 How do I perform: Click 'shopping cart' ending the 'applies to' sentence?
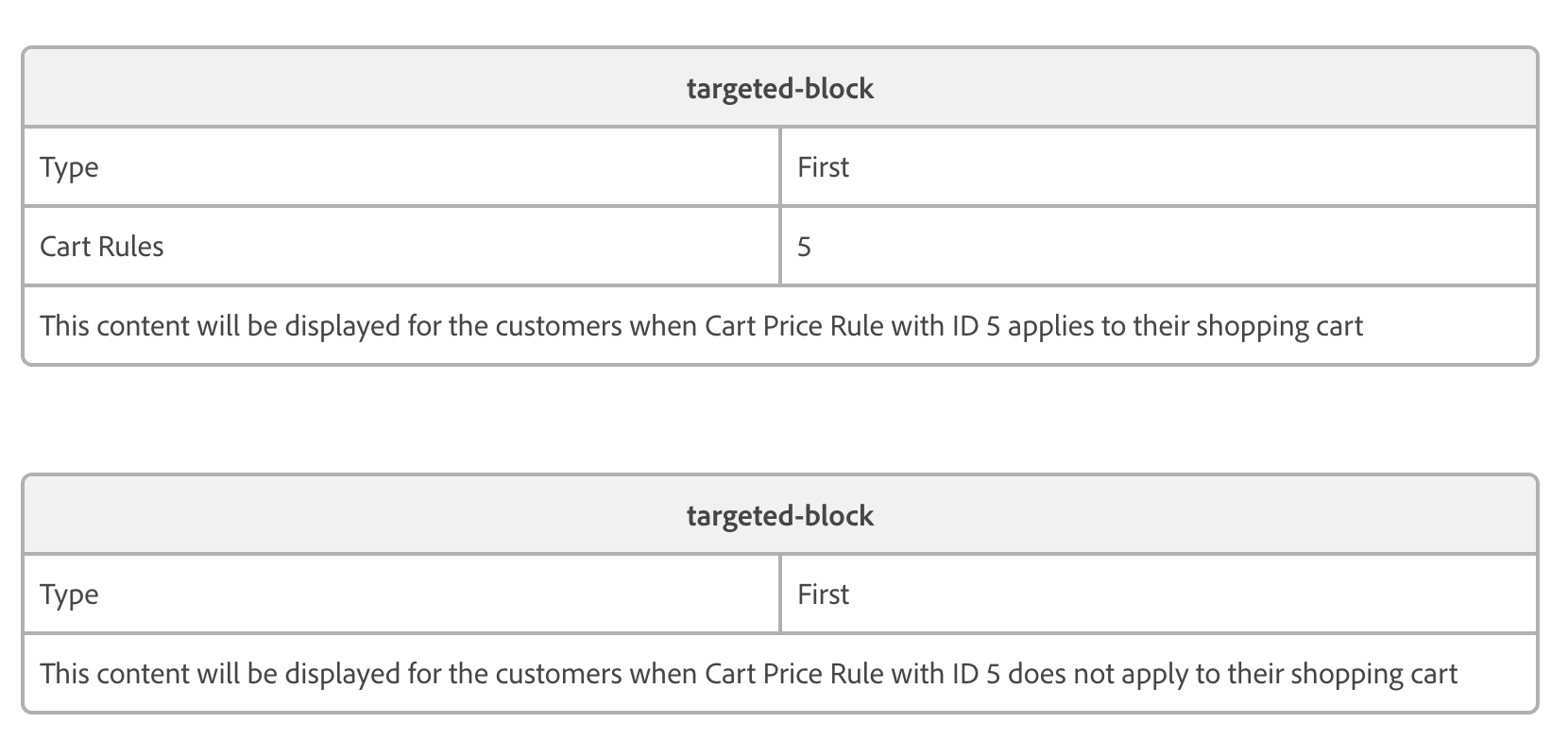pos(1279,326)
